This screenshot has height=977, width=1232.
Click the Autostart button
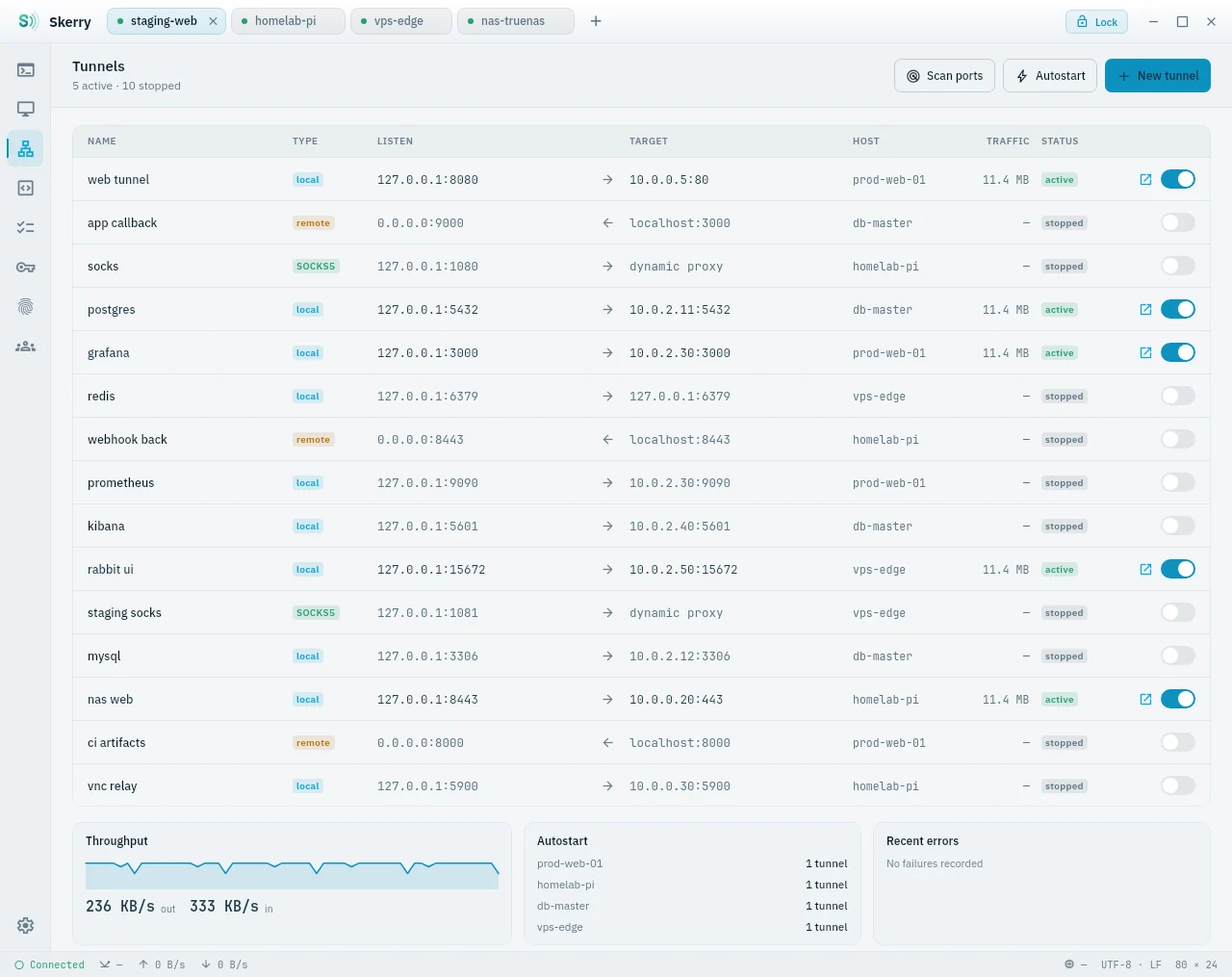(1050, 76)
